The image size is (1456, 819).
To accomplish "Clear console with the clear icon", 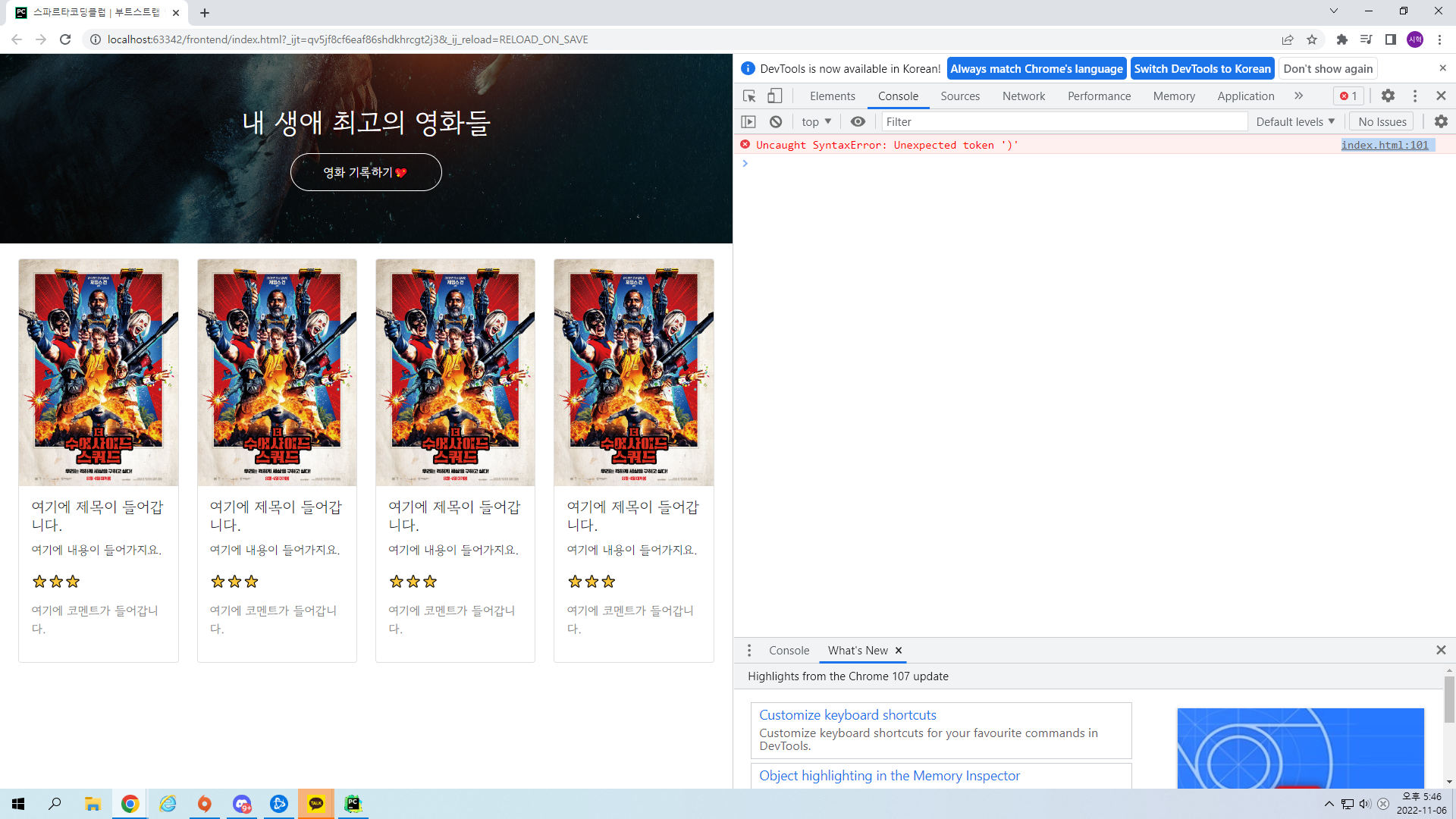I will [775, 122].
